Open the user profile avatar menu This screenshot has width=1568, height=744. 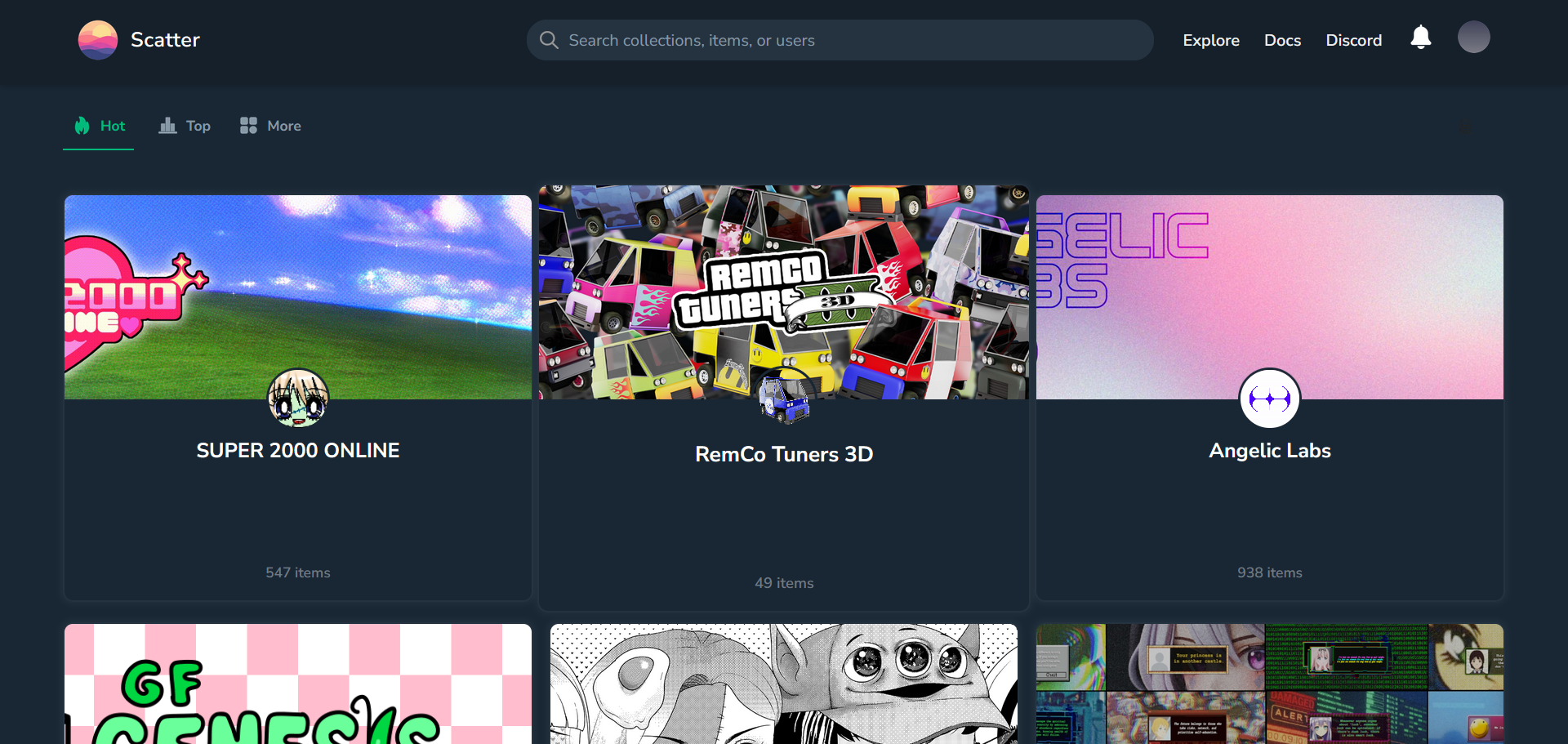(1474, 37)
